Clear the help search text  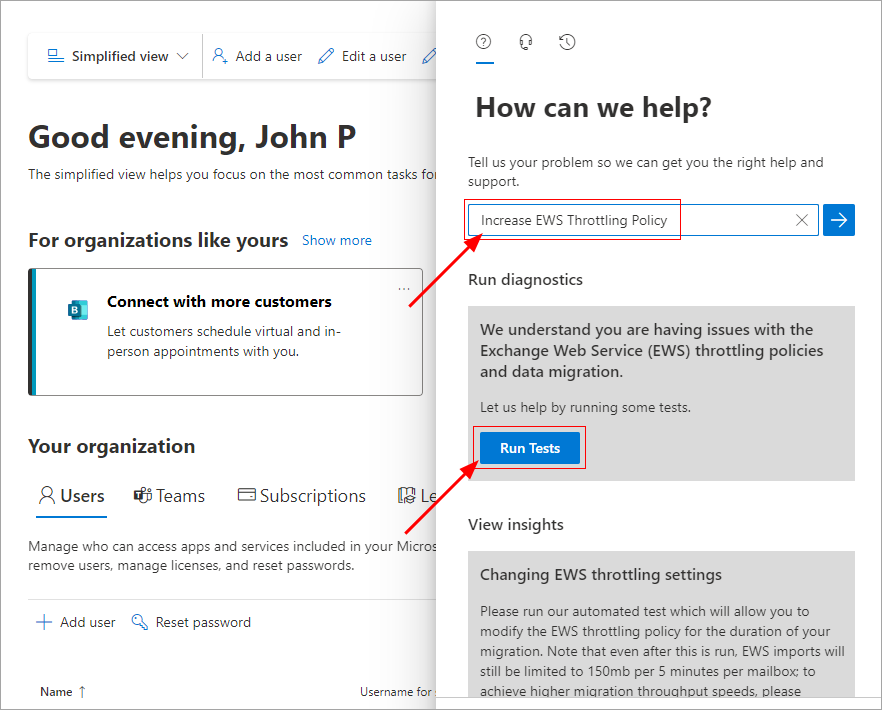click(x=802, y=220)
